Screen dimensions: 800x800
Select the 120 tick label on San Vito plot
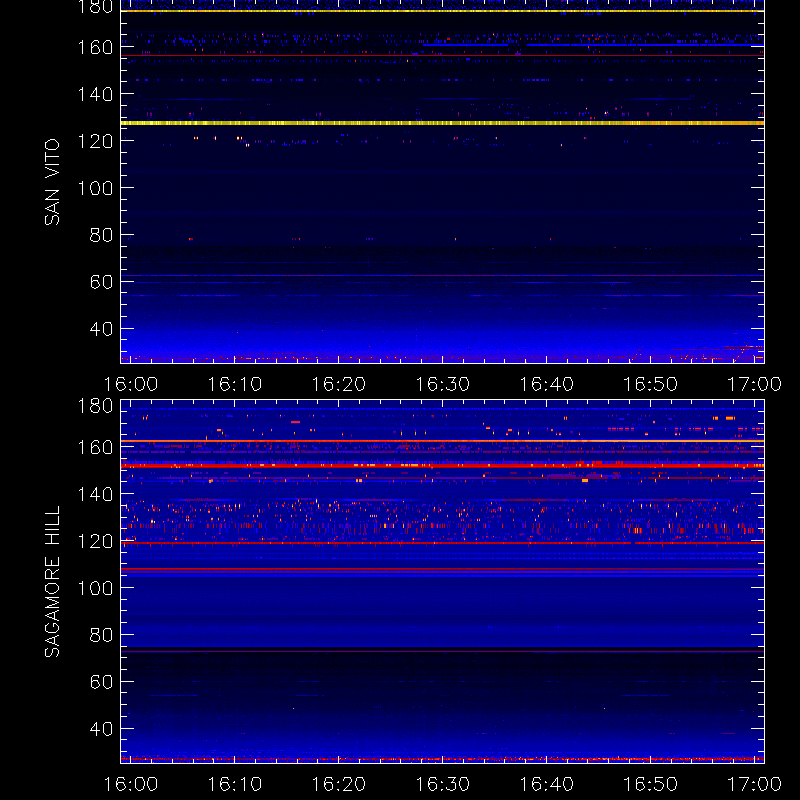coord(95,141)
